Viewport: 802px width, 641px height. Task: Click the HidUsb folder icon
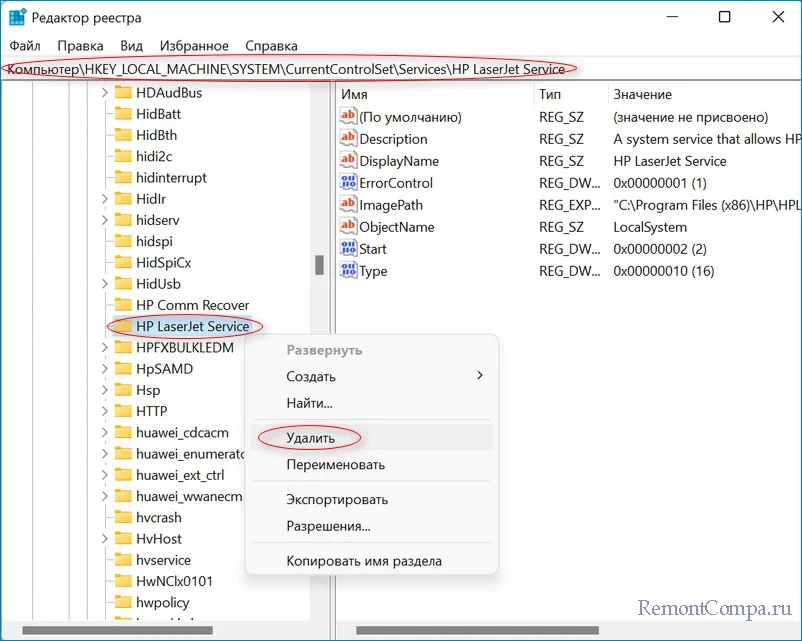click(x=123, y=284)
